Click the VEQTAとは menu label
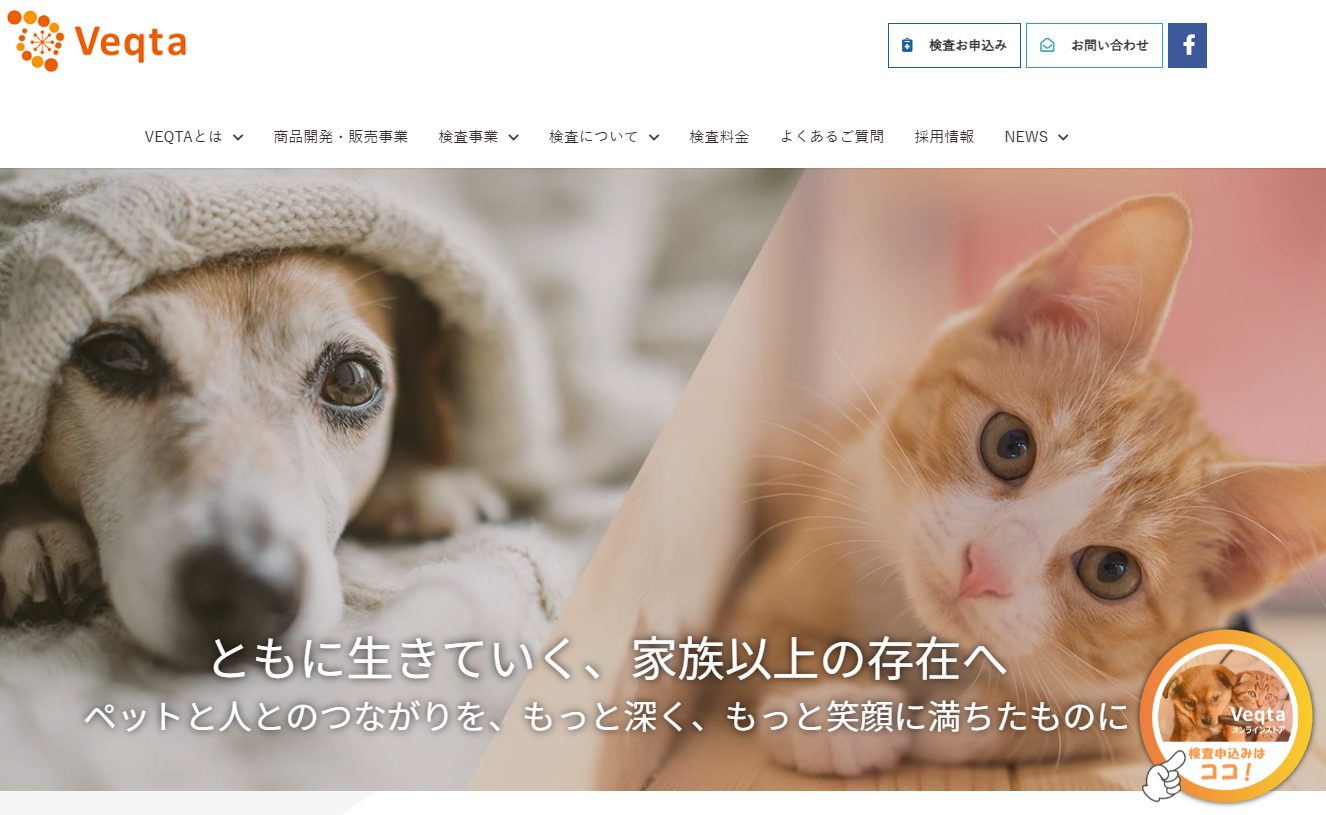1326x815 pixels. (x=184, y=137)
